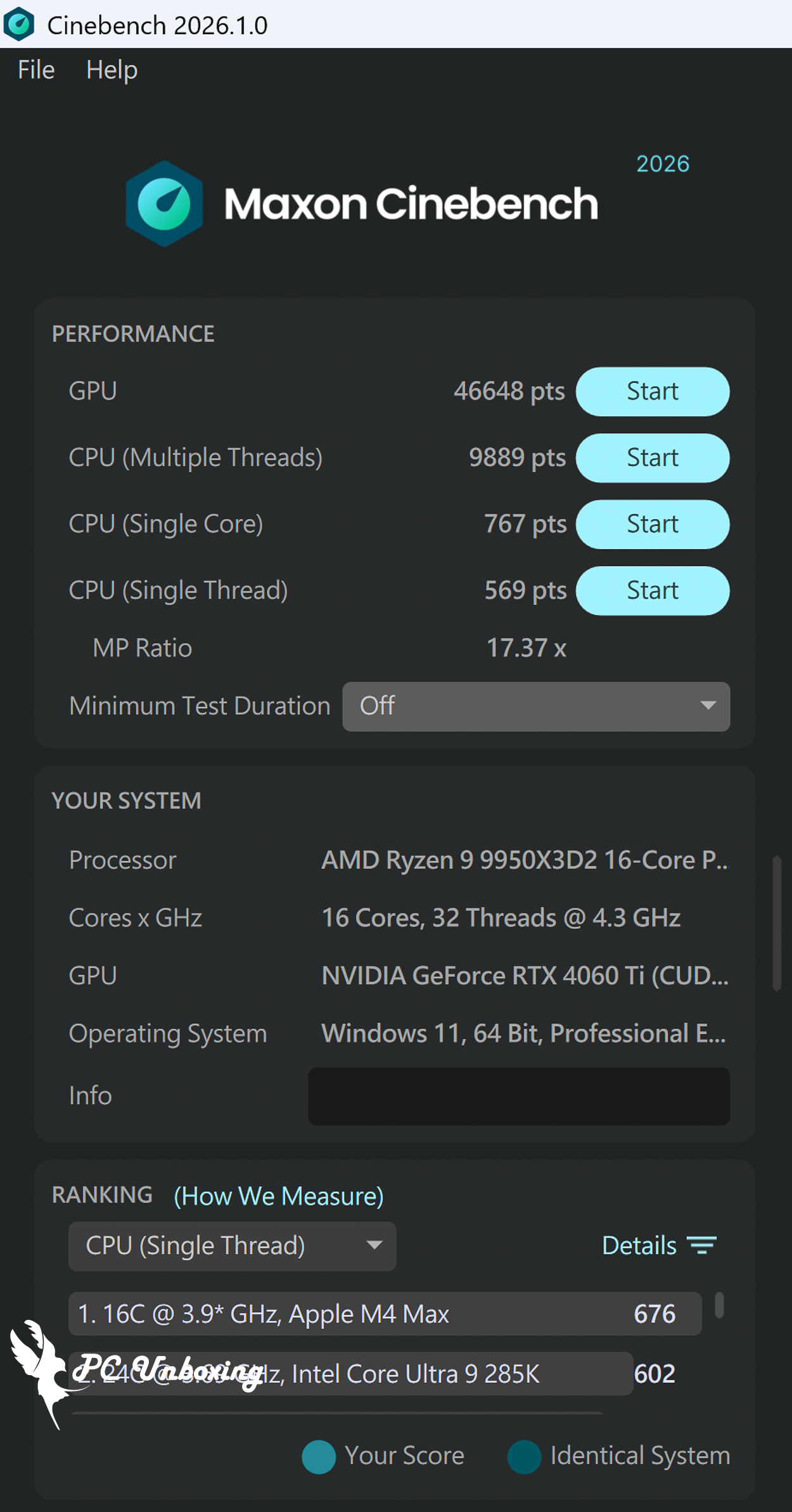792x1512 pixels.
Task: Click the Windows 11 operating system text
Action: (x=523, y=1034)
